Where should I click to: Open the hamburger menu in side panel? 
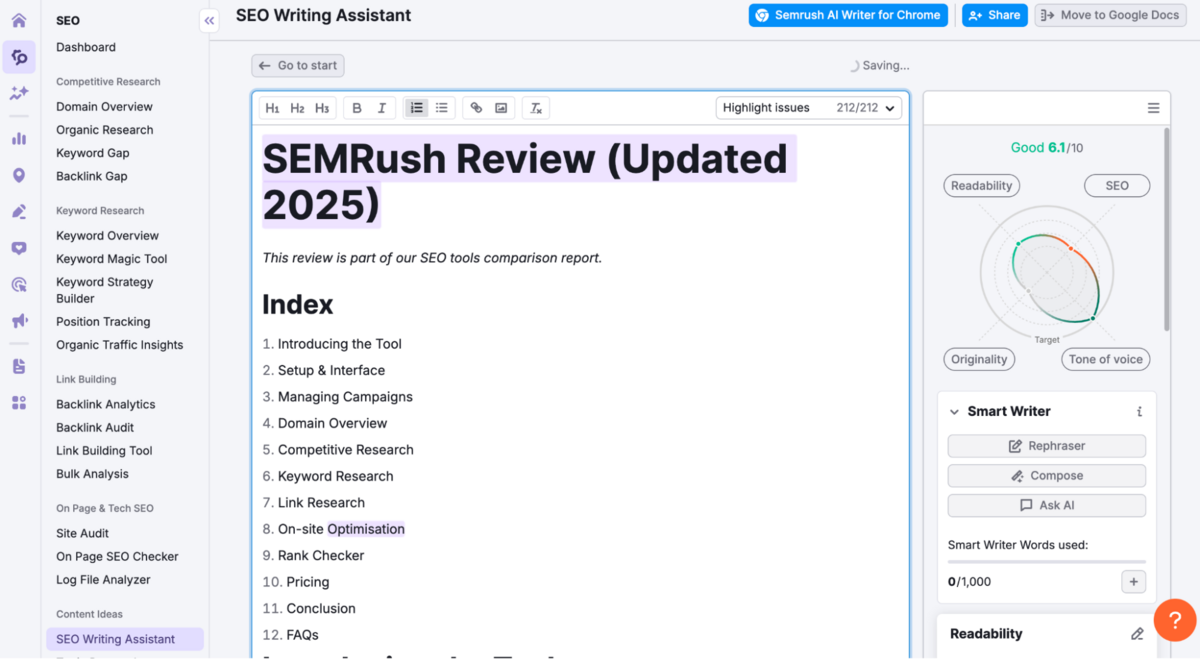tap(1153, 108)
